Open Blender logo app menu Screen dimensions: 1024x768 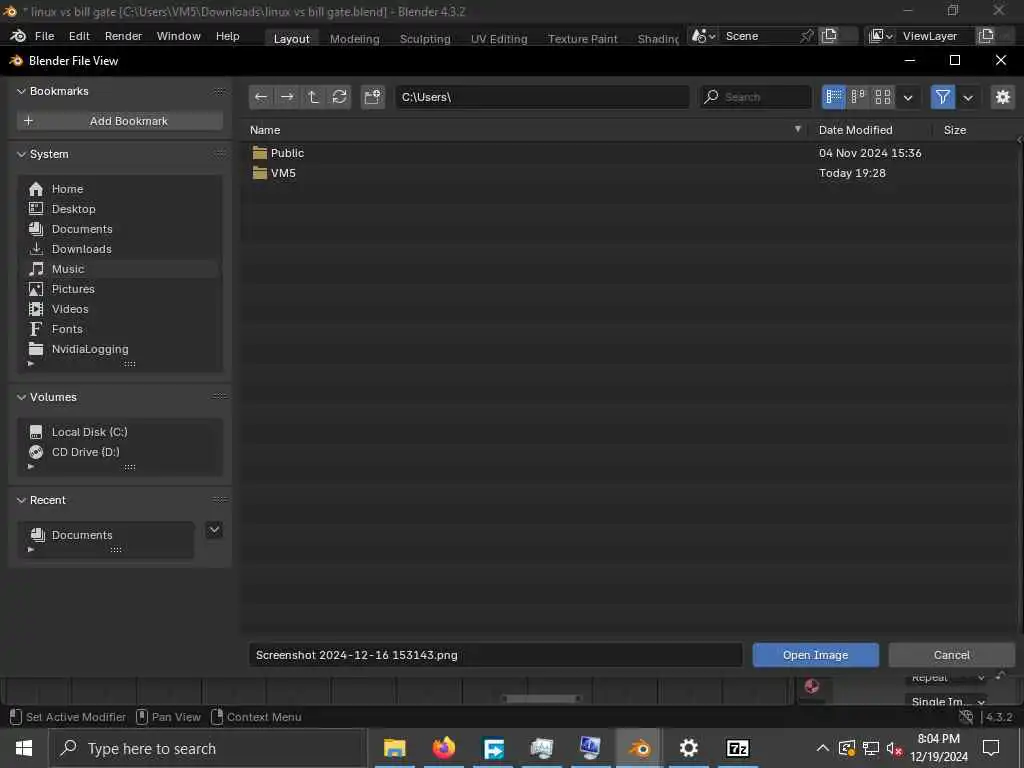pos(18,36)
